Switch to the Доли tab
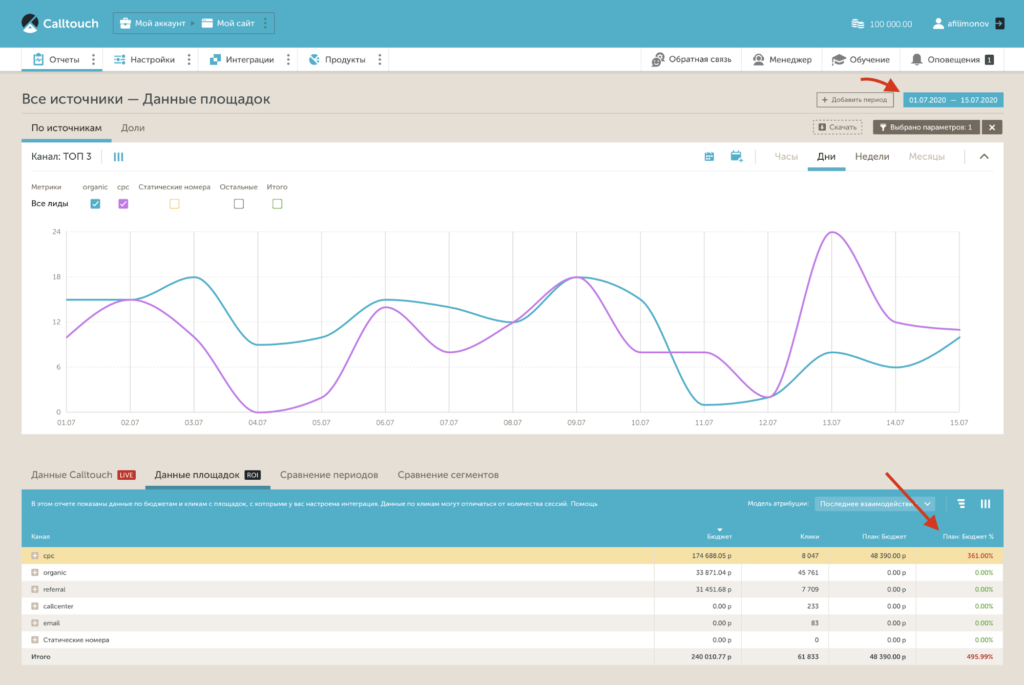This screenshot has height=685, width=1024. [x=132, y=128]
